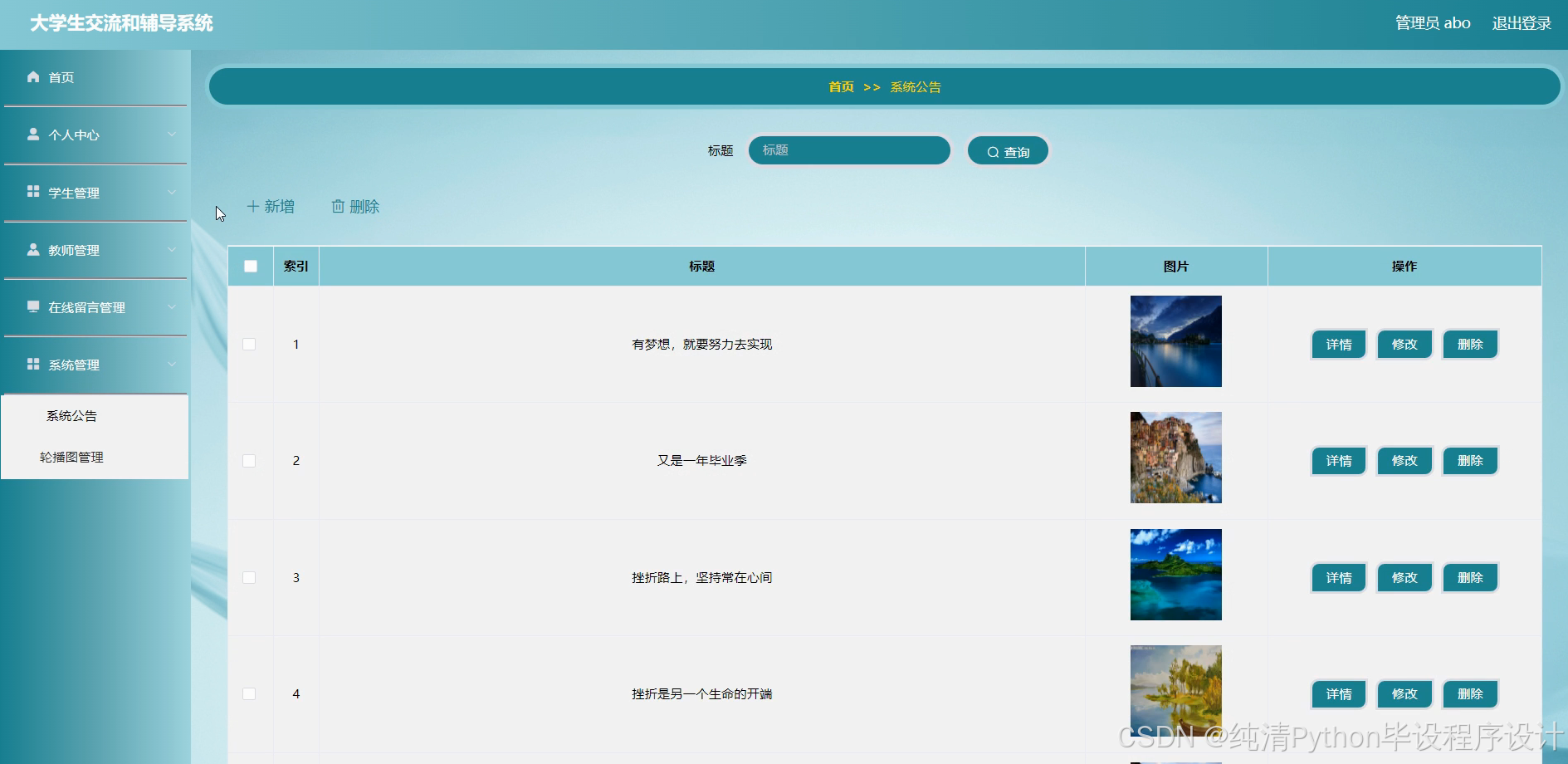This screenshot has width=1568, height=764.
Task: Click 删除 for row 挫折是另一个生命的开端
Action: coord(1470,694)
